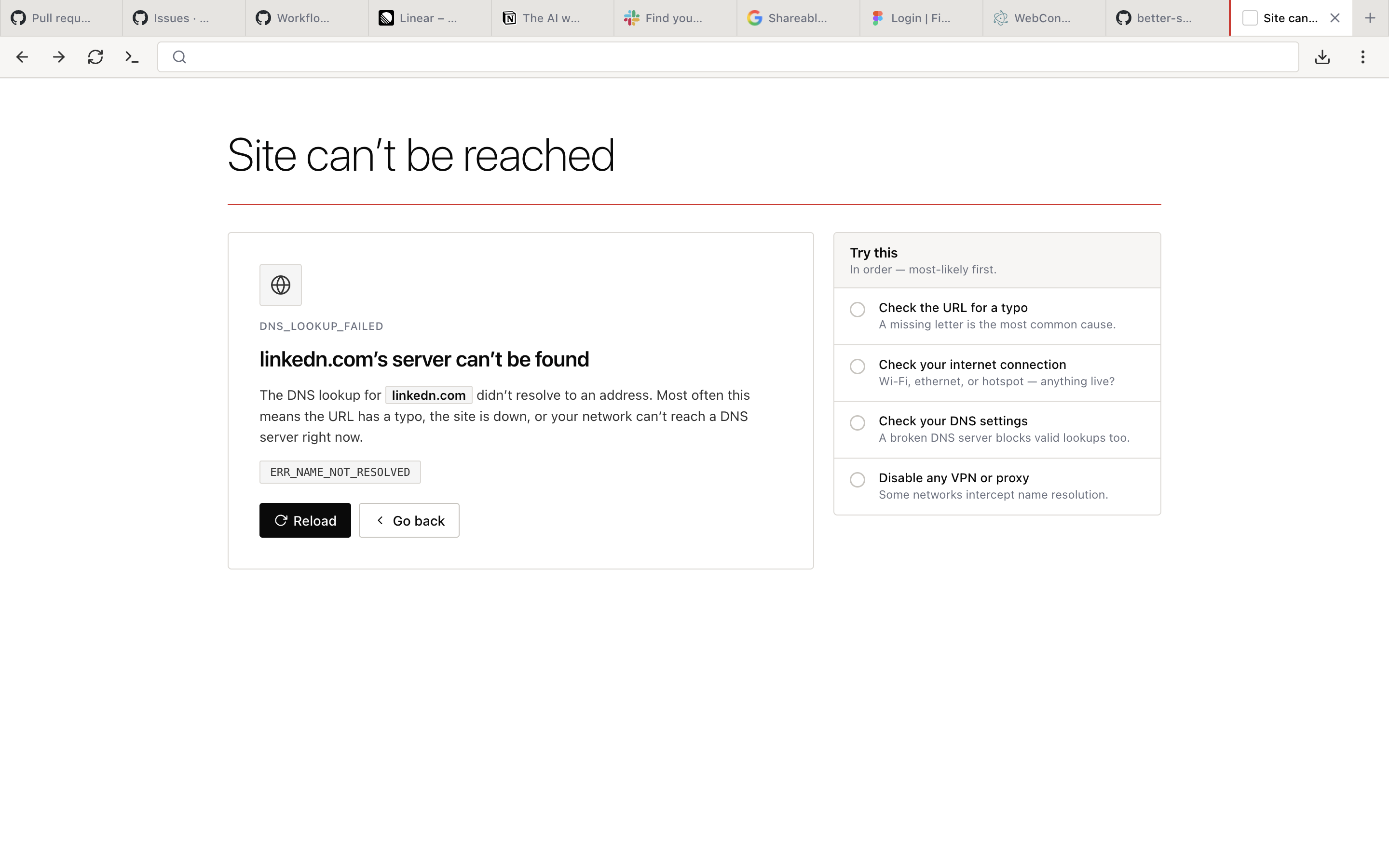Click A missing letter is the most common cause

[997, 325]
